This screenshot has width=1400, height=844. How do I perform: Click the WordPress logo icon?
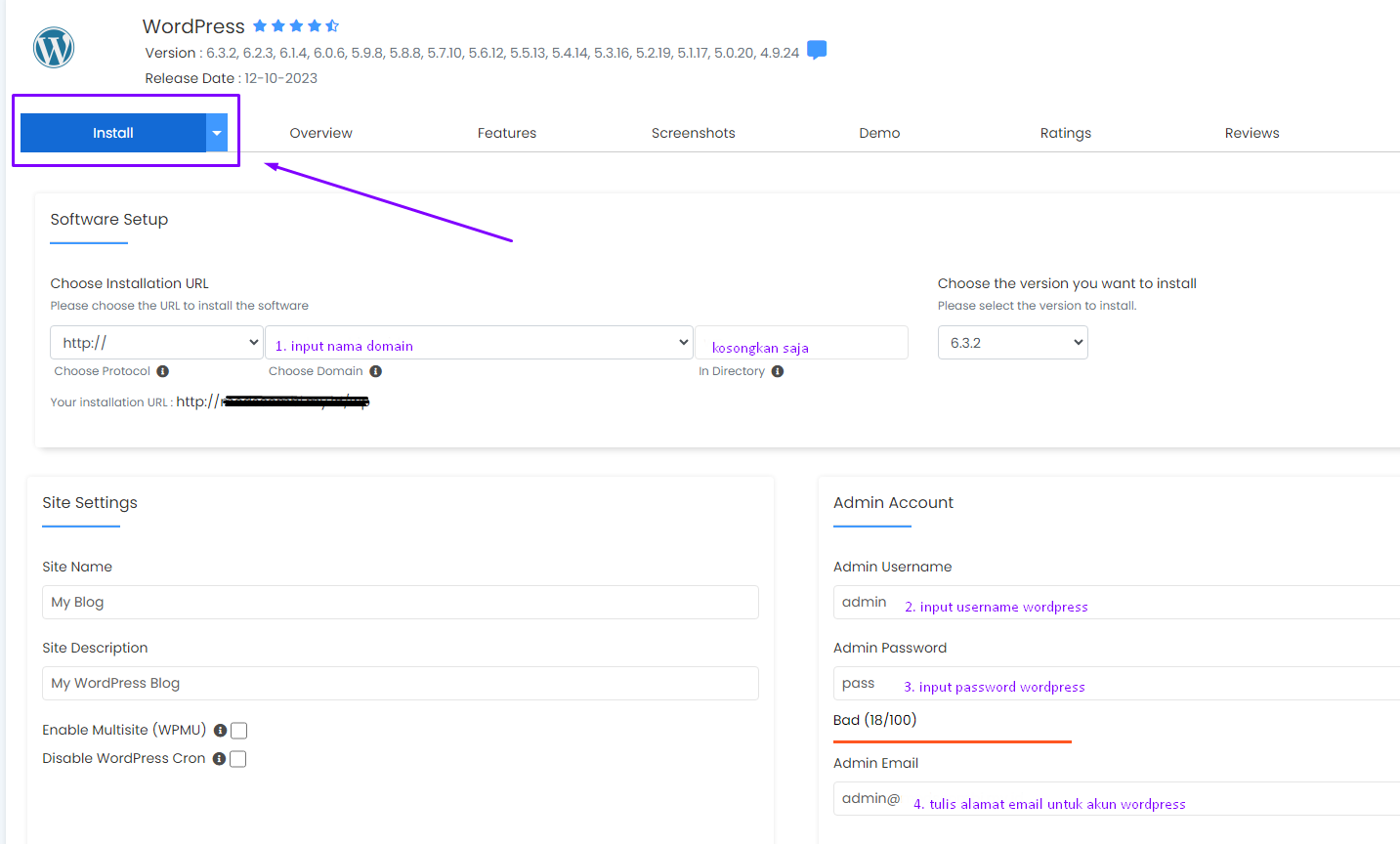pos(54,47)
